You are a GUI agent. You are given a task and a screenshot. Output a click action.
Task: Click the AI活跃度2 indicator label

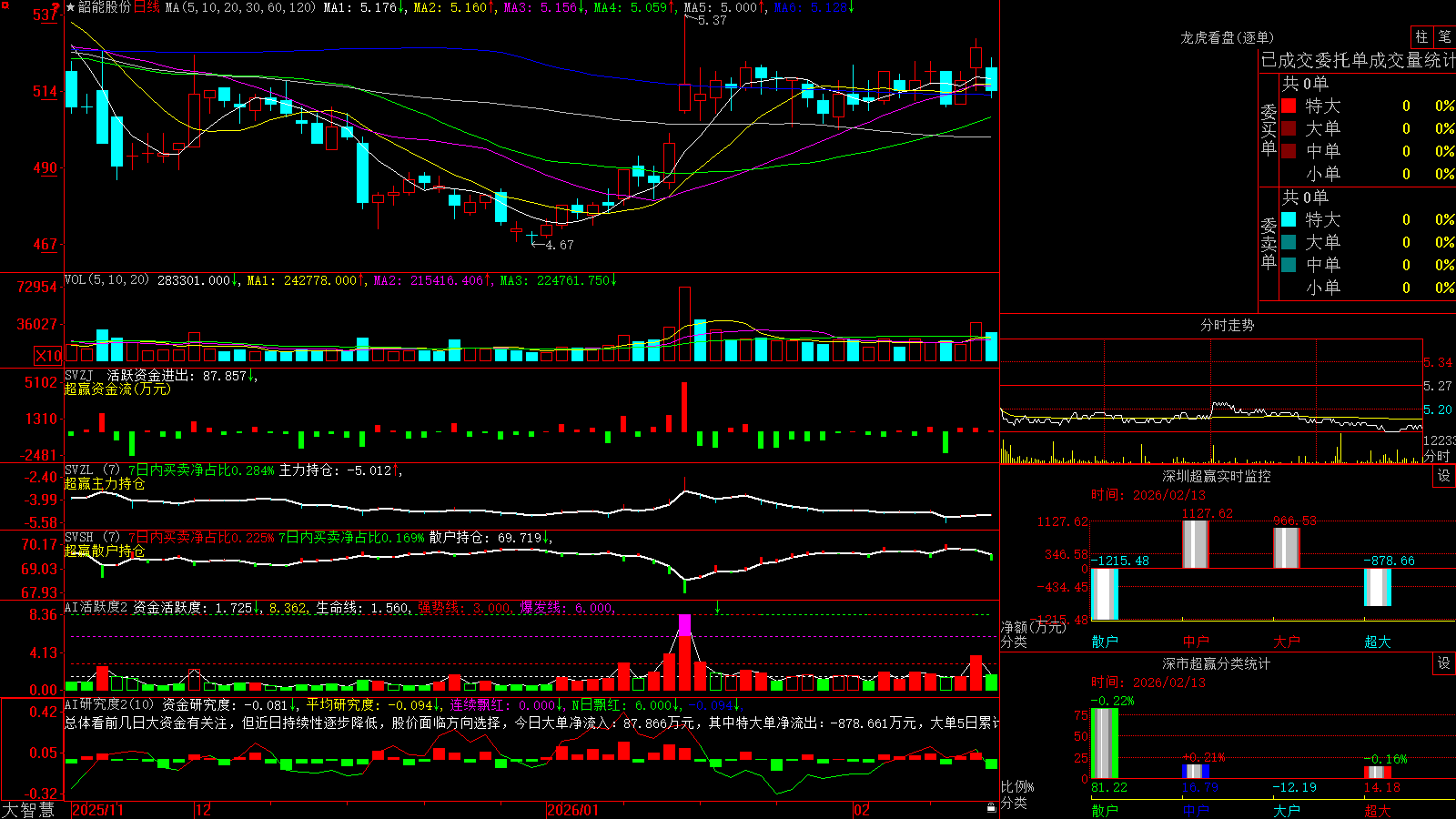pyautogui.click(x=96, y=607)
